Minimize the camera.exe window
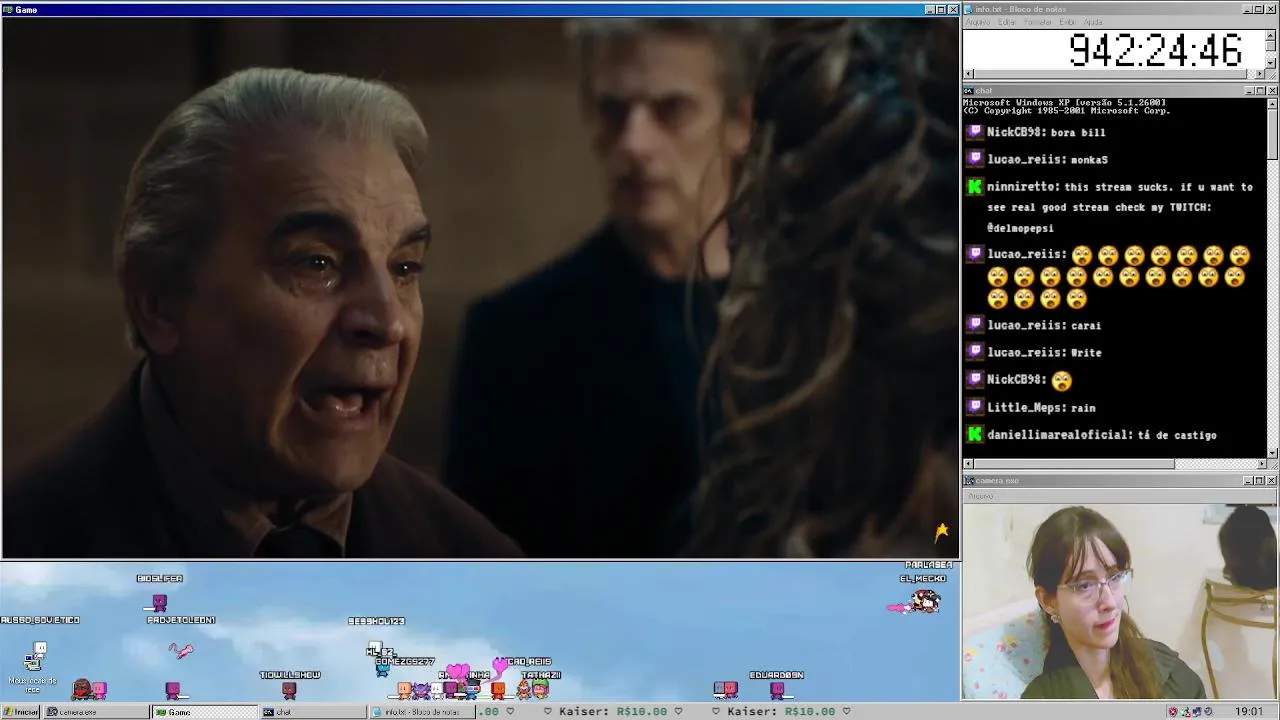This screenshot has height=720, width=1280. 1249,481
